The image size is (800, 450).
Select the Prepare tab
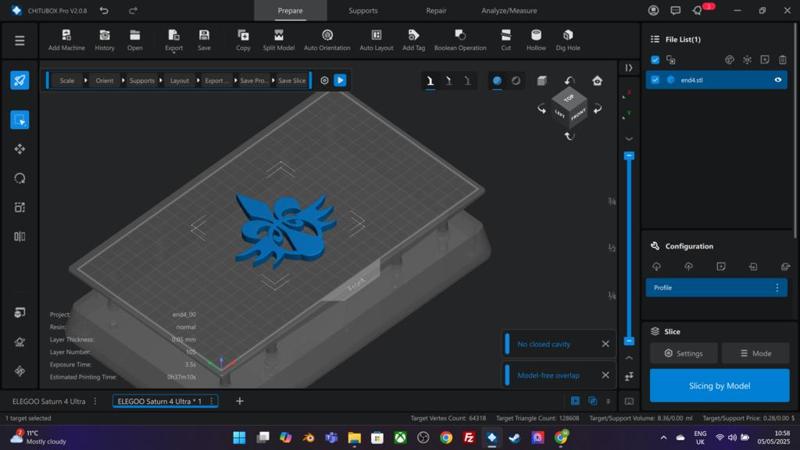(x=290, y=10)
